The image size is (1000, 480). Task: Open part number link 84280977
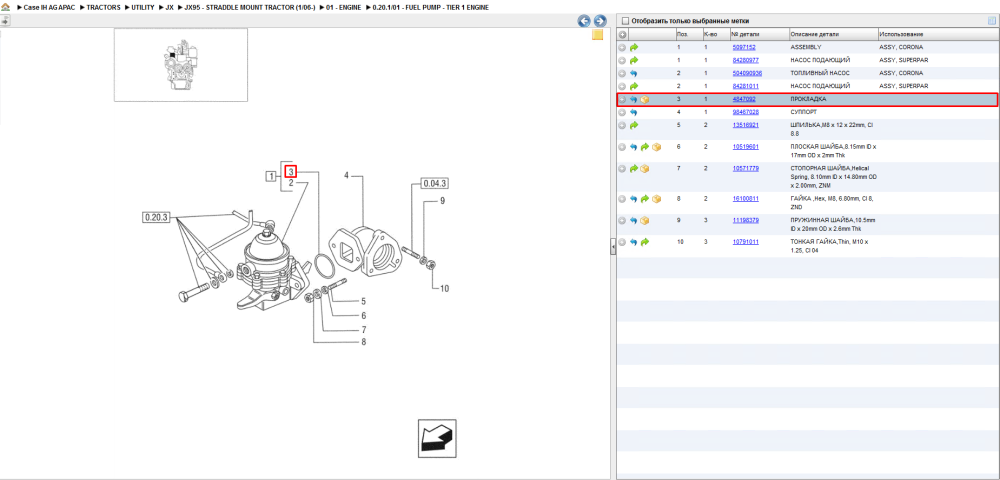pos(746,60)
